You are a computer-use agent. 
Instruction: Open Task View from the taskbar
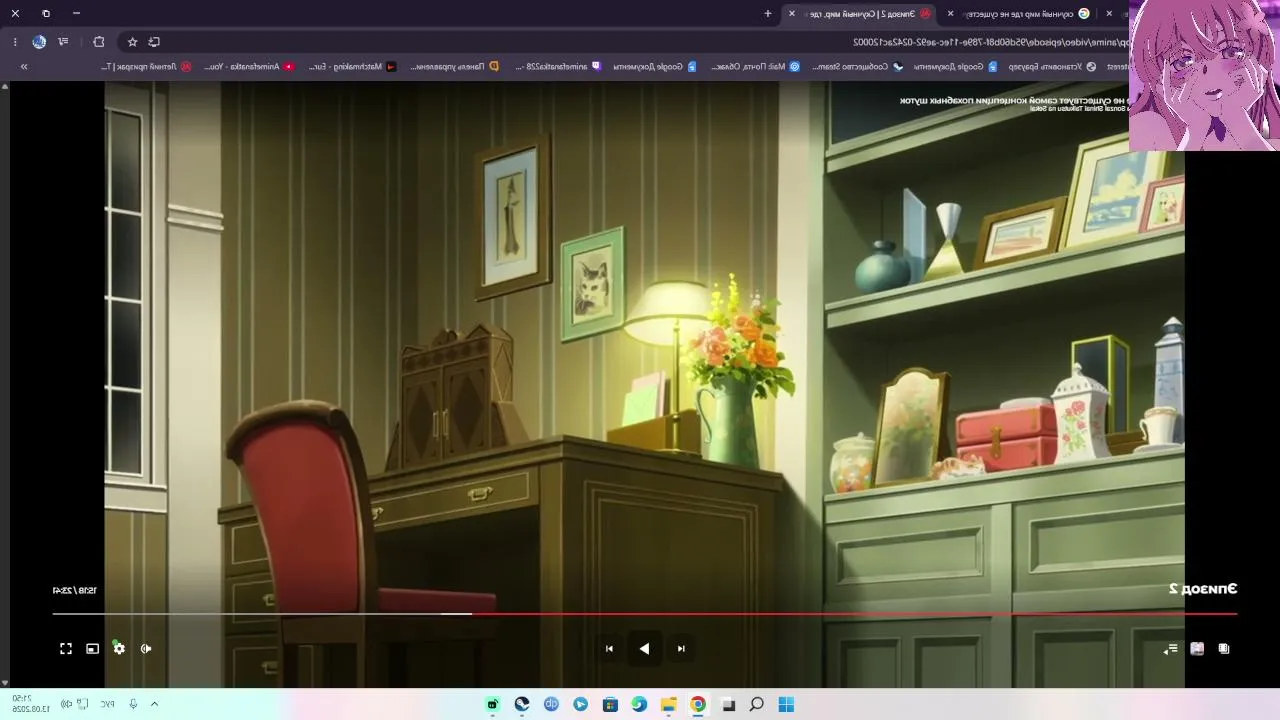pyautogui.click(x=728, y=705)
